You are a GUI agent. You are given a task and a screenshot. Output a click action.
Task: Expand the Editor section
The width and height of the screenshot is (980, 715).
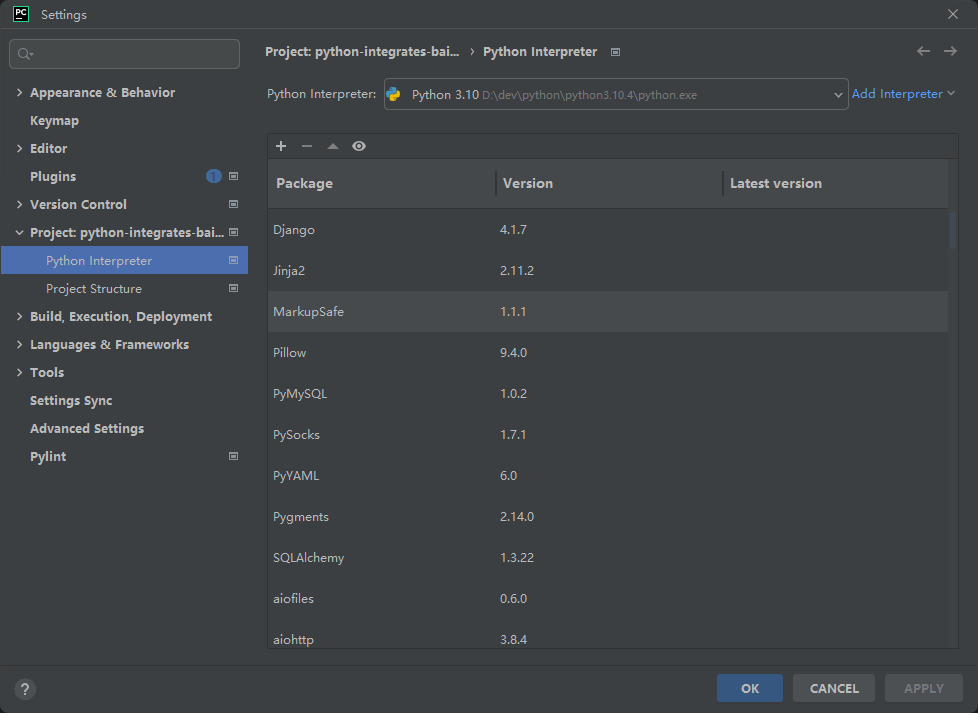[x=19, y=148]
